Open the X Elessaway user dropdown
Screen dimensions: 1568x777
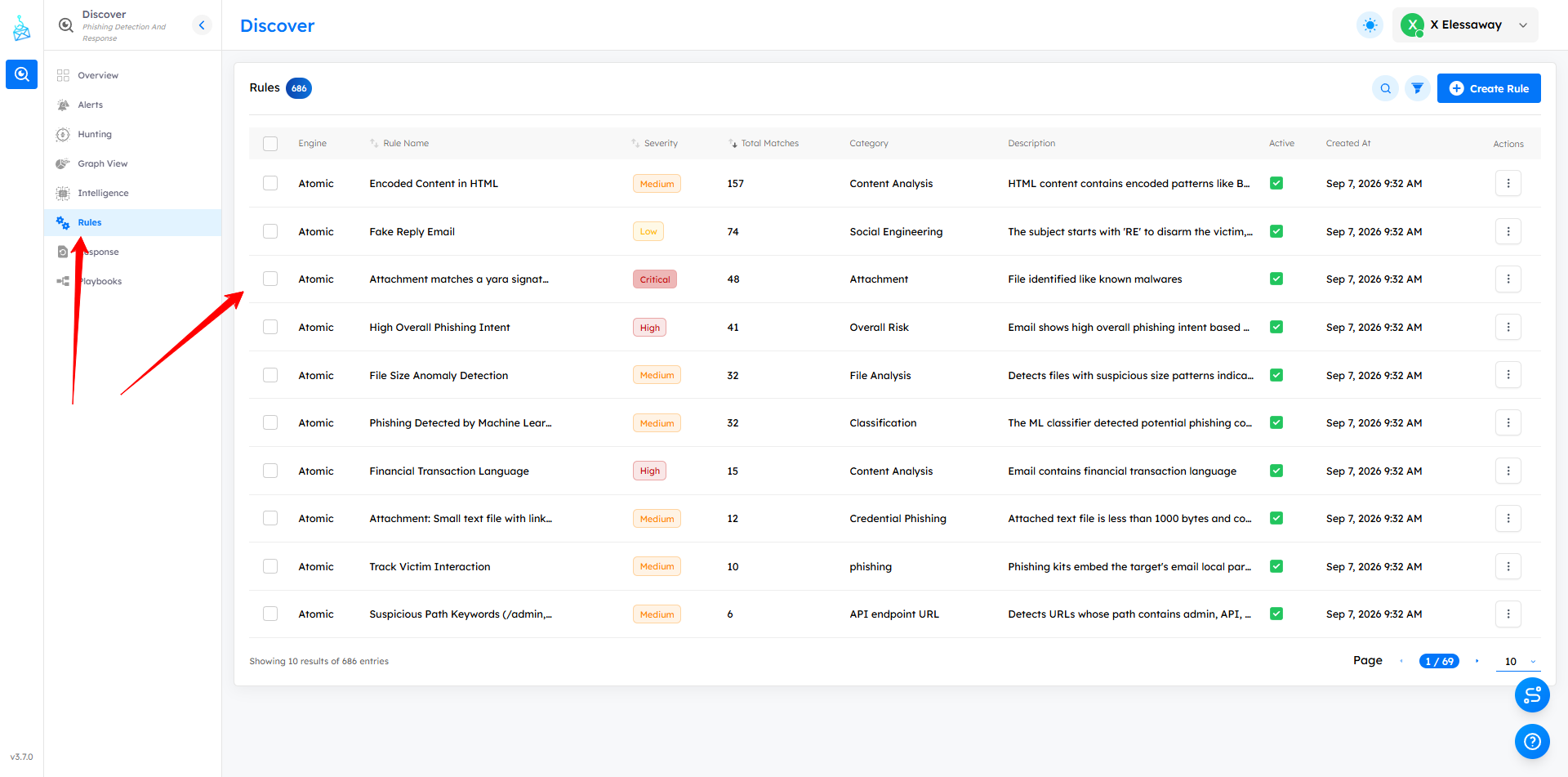pyautogui.click(x=1465, y=25)
